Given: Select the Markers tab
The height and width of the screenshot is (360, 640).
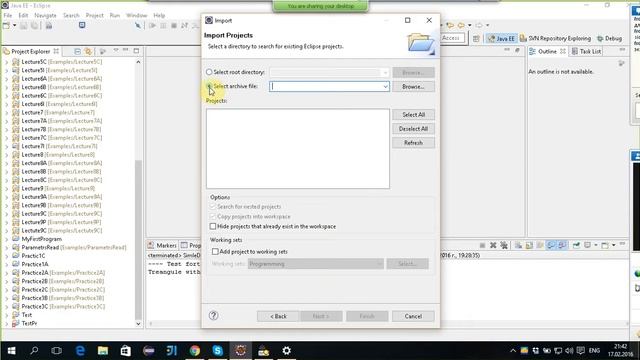Looking at the screenshot, I should 162,245.
